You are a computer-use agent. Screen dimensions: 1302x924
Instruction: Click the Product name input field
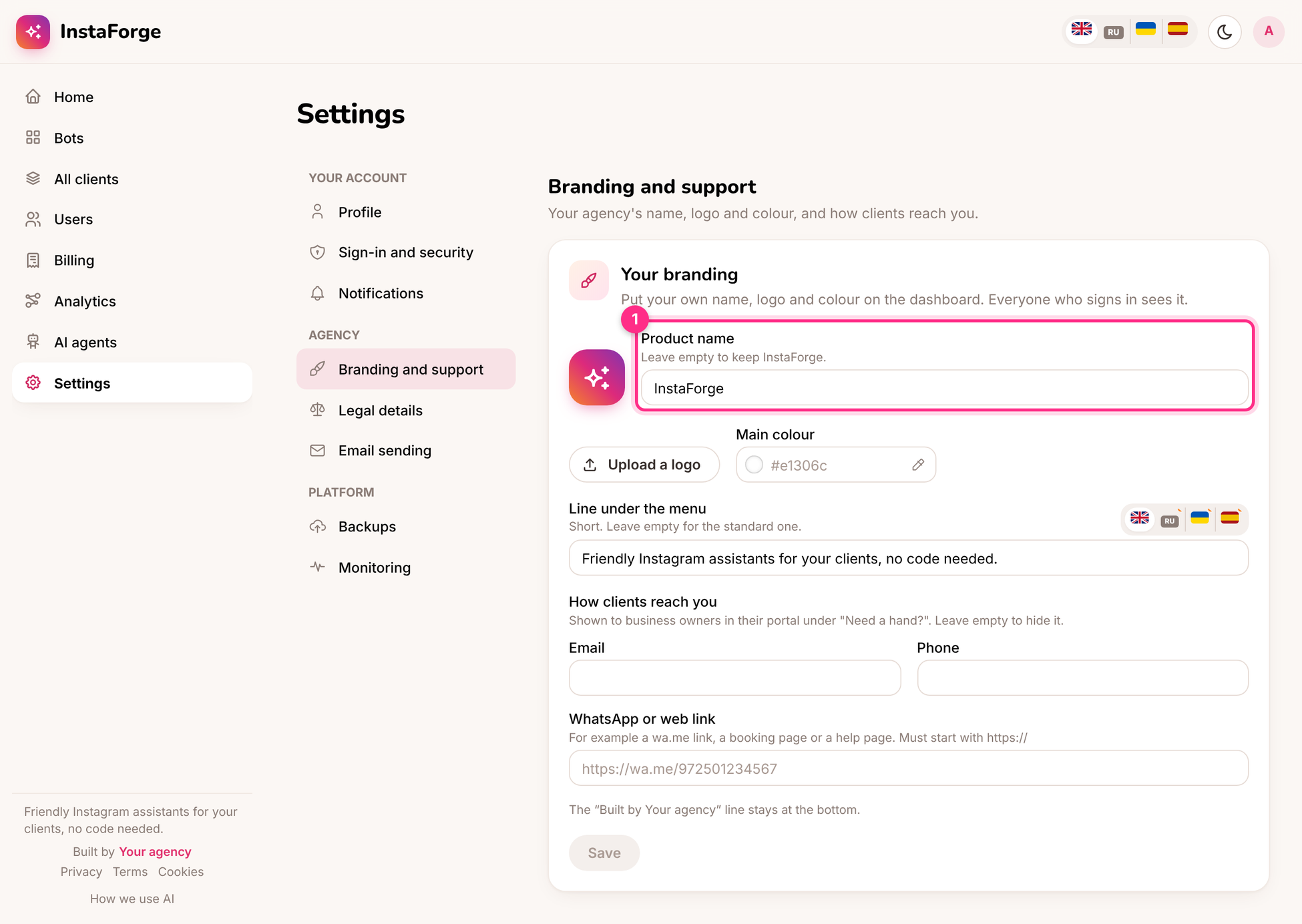944,388
